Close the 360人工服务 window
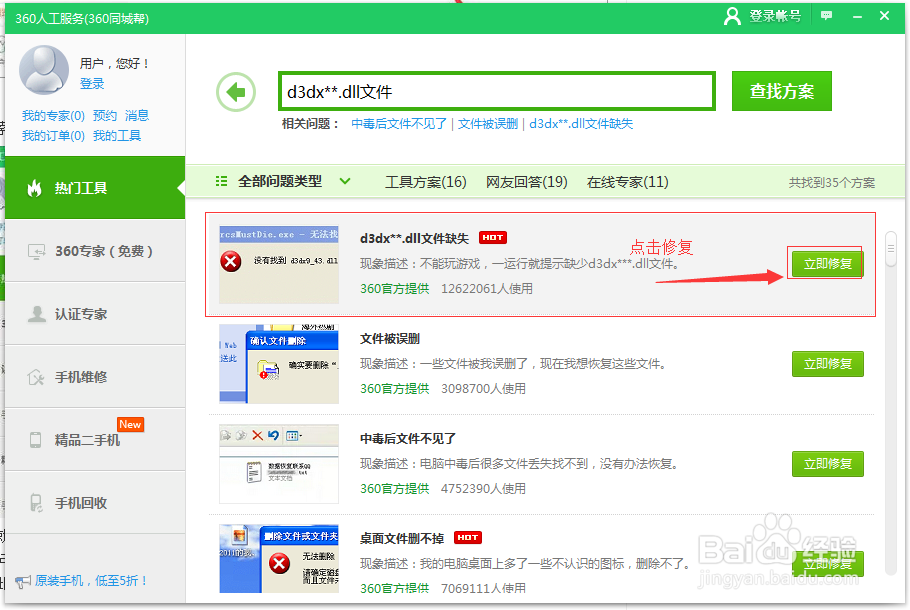Image resolution: width=910 pixels, height=610 pixels. [884, 16]
